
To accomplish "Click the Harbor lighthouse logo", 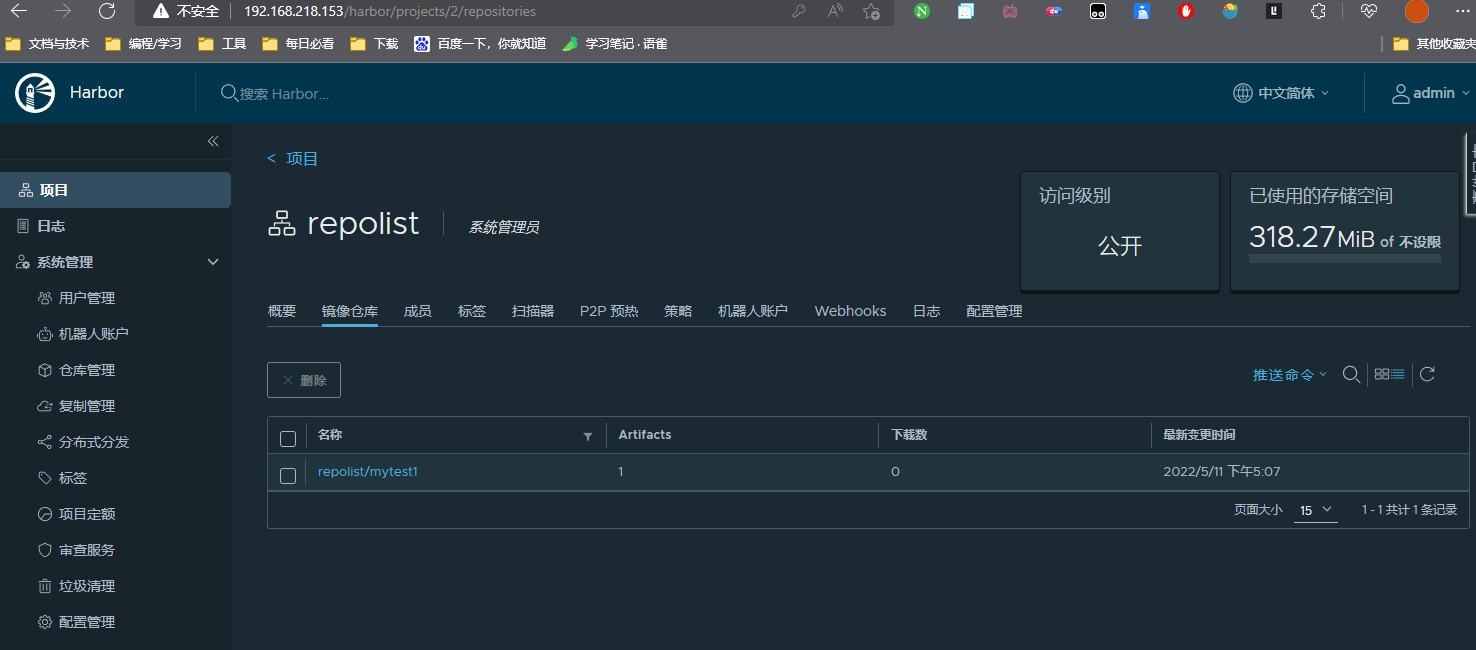I will (x=35, y=93).
